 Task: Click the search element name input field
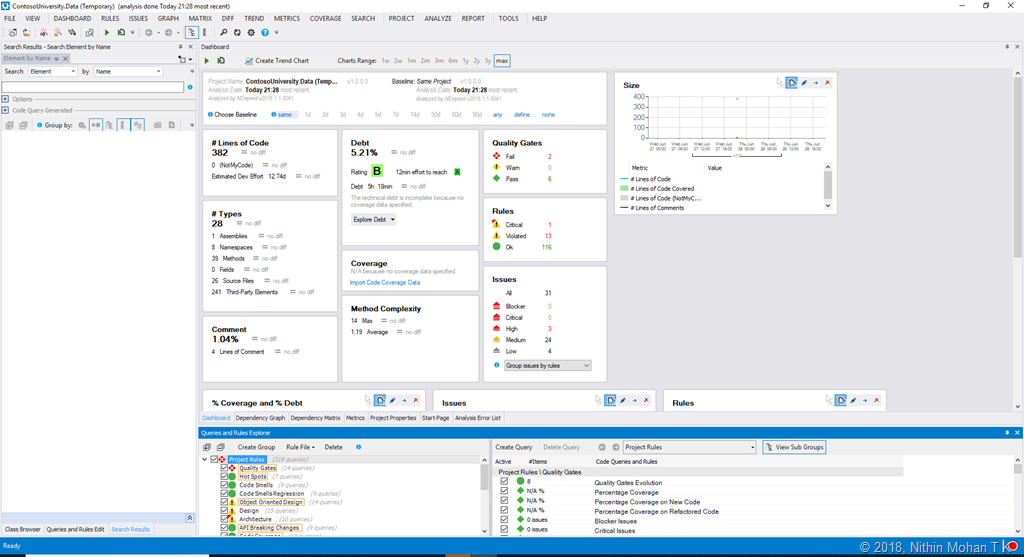pyautogui.click(x=92, y=87)
